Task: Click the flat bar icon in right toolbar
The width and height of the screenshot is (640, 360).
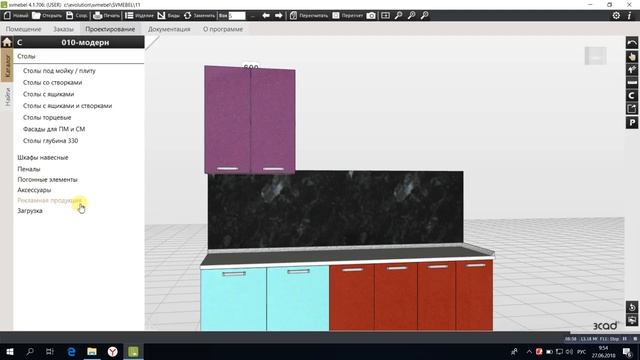Action: pyautogui.click(x=632, y=83)
